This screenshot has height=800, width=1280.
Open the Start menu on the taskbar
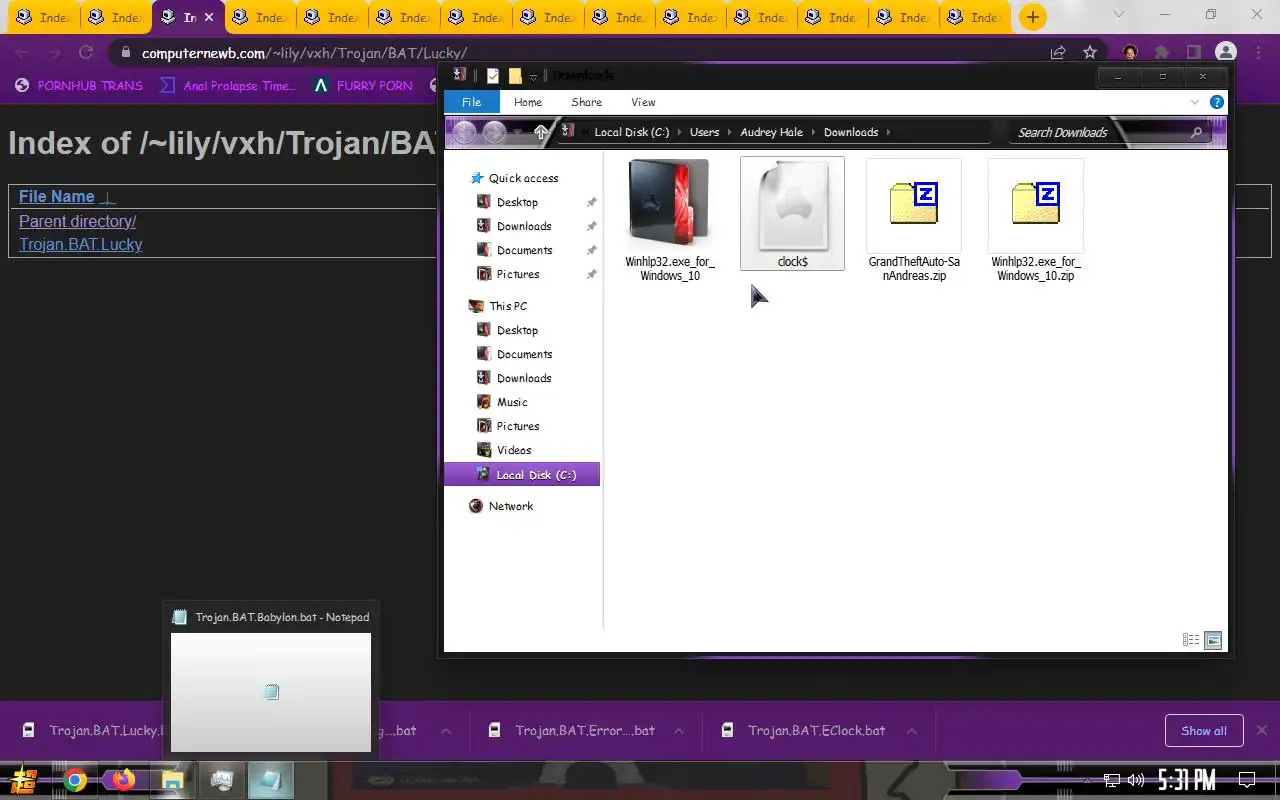(24, 780)
